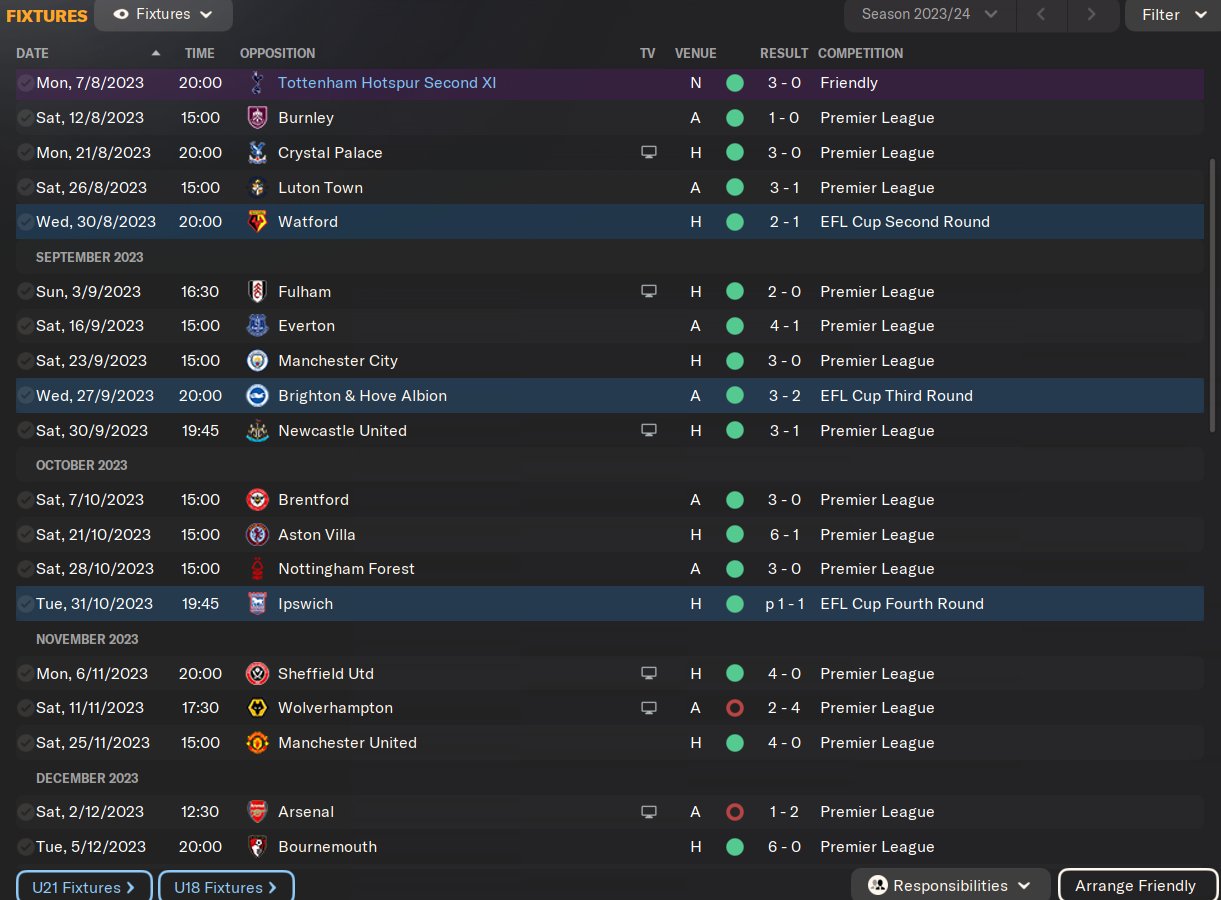This screenshot has width=1221, height=900.
Task: Click the TV broadcast icon for Sheffield Utd
Action: (x=649, y=674)
